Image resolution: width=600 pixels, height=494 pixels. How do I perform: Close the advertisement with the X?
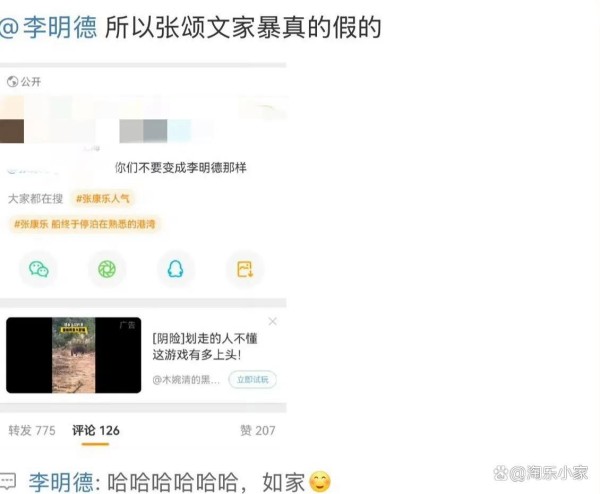(272, 321)
